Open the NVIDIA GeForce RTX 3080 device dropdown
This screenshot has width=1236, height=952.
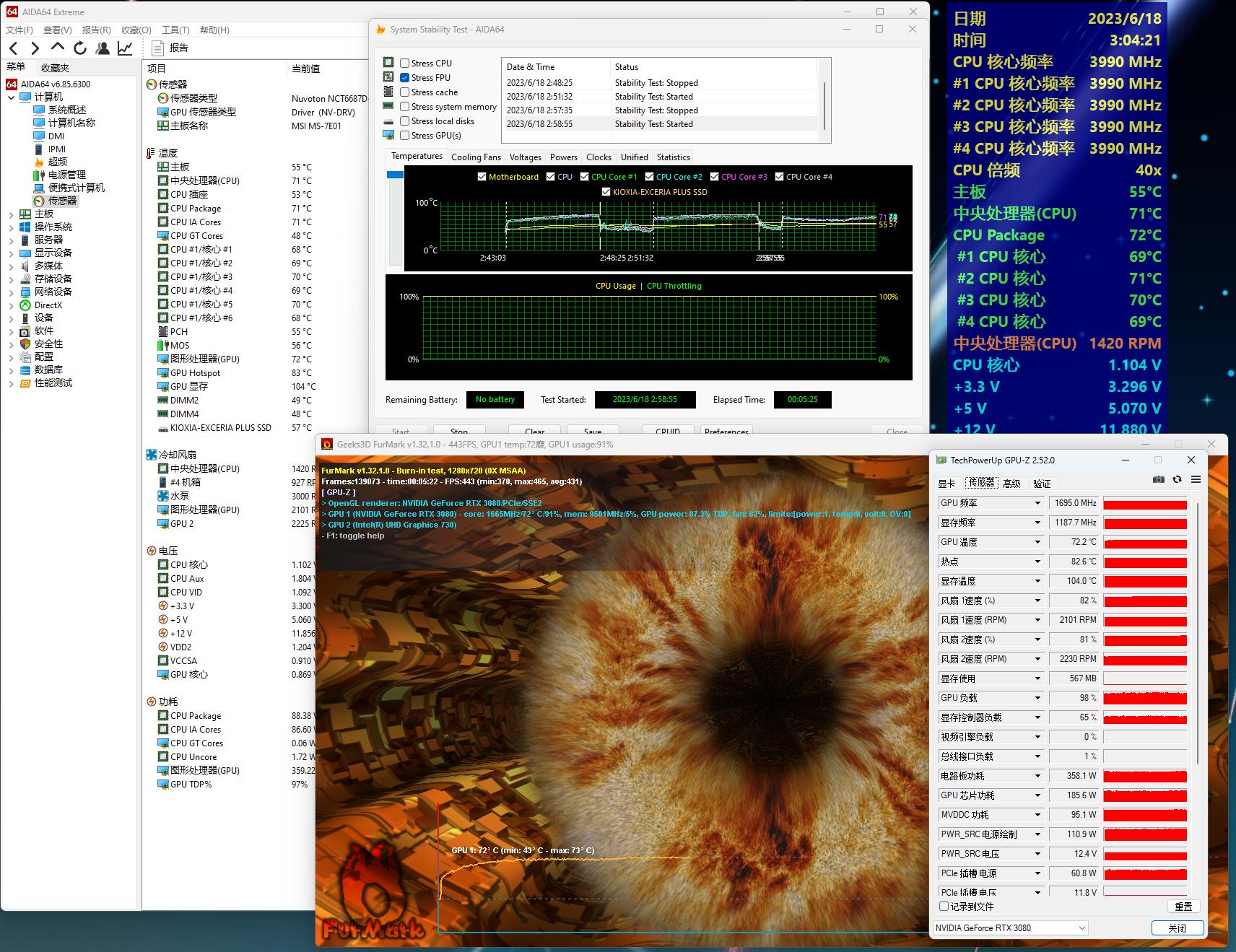point(1081,928)
